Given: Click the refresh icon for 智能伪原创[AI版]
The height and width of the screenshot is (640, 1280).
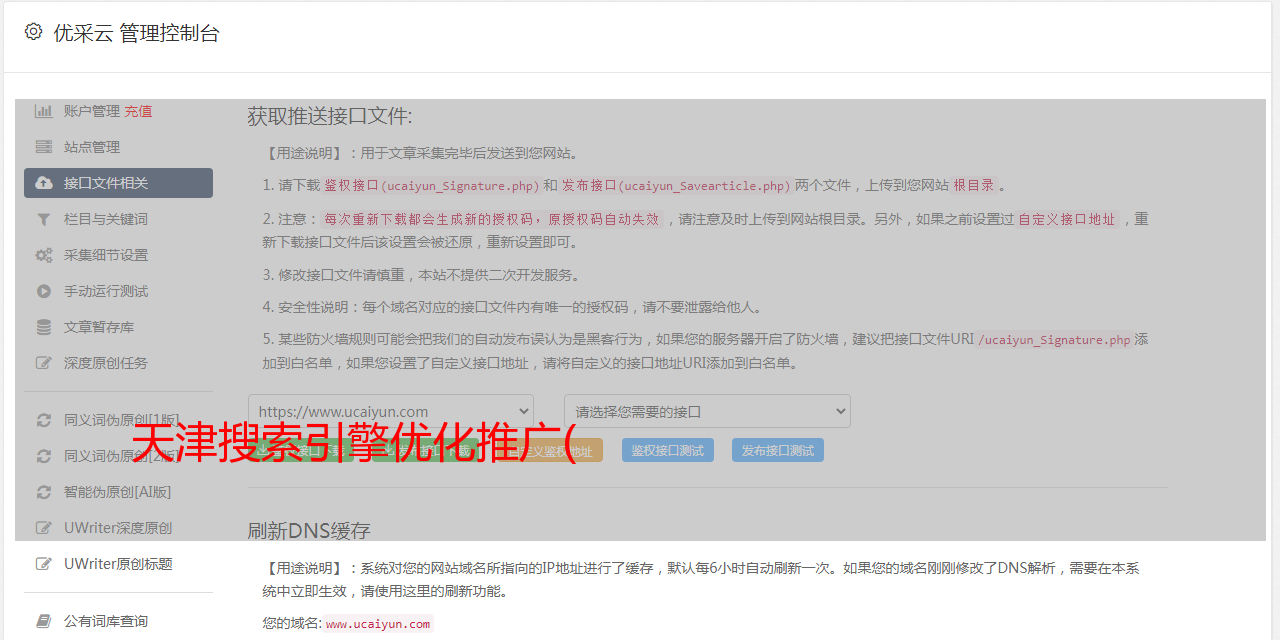Looking at the screenshot, I should tap(44, 492).
